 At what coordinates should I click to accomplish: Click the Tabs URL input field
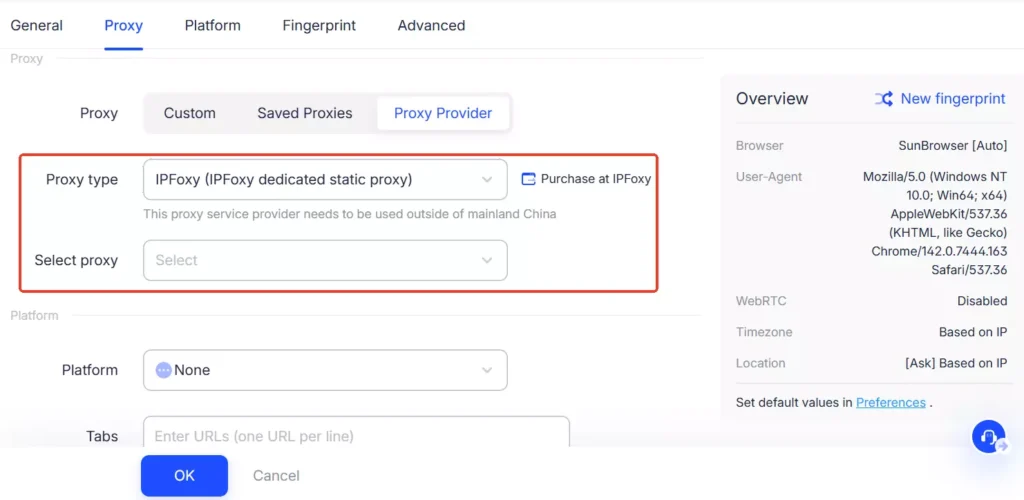coord(356,436)
